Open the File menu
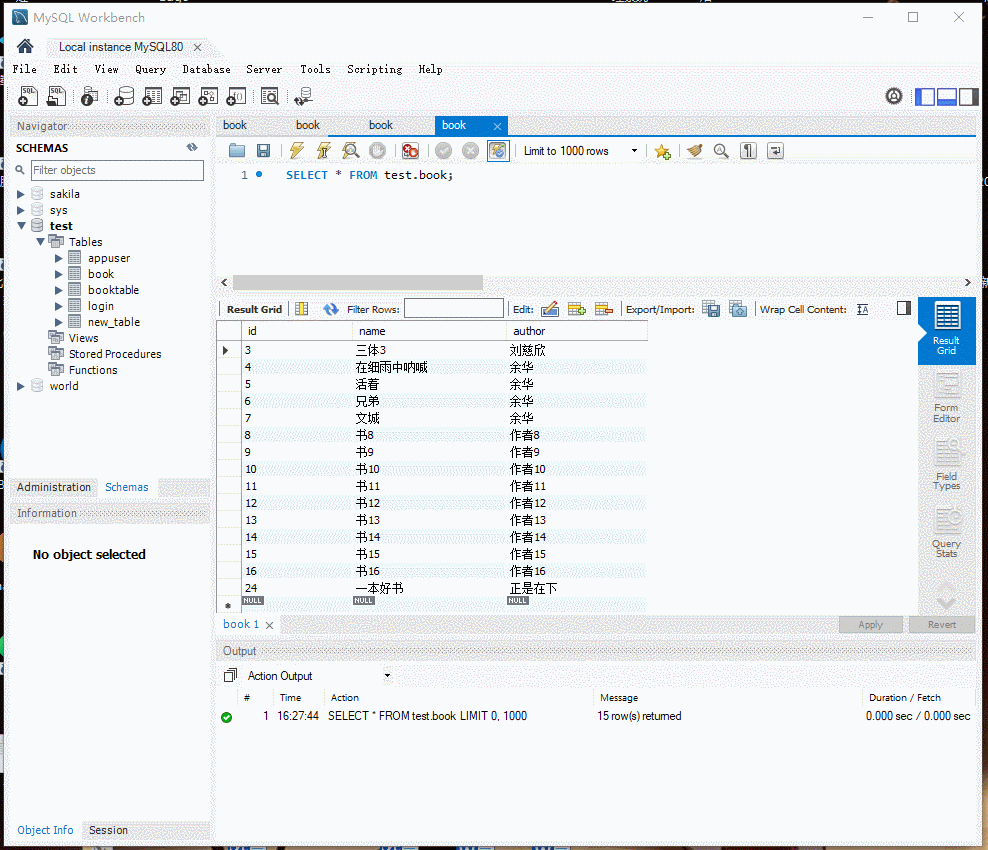The height and width of the screenshot is (850, 988). point(25,69)
